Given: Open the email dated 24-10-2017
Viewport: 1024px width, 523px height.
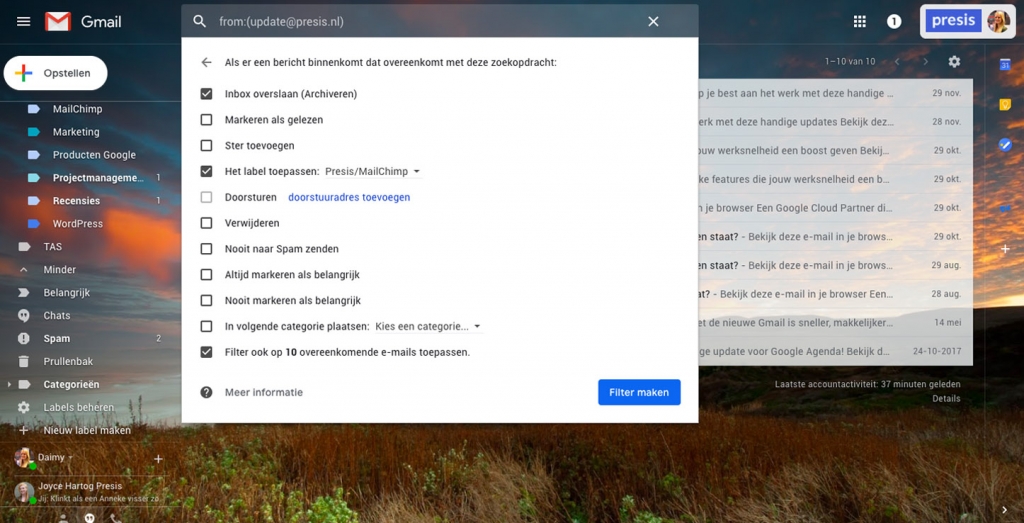Looking at the screenshot, I should tap(835, 351).
